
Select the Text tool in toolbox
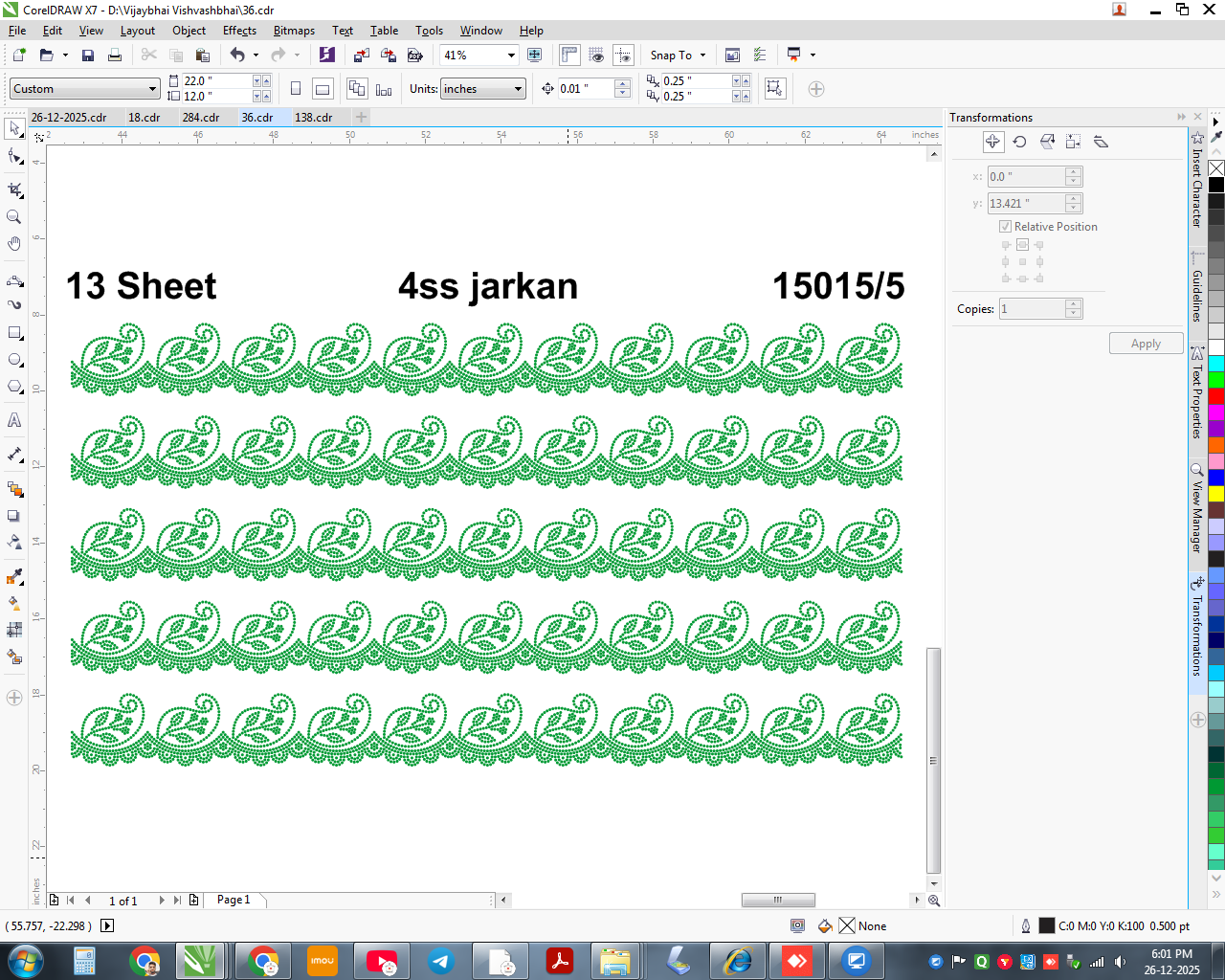pyautogui.click(x=14, y=420)
